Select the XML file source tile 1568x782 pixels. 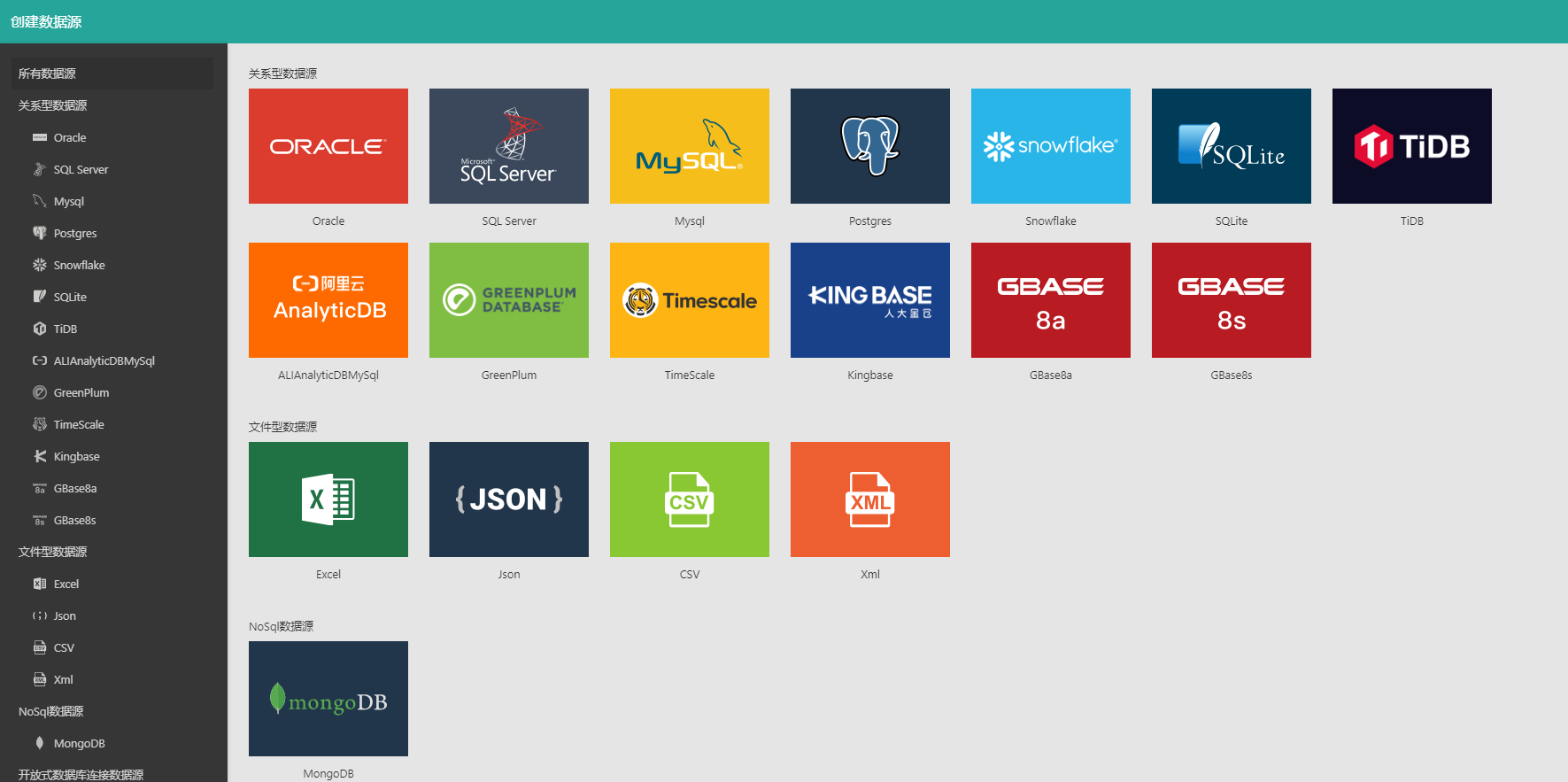(x=870, y=499)
